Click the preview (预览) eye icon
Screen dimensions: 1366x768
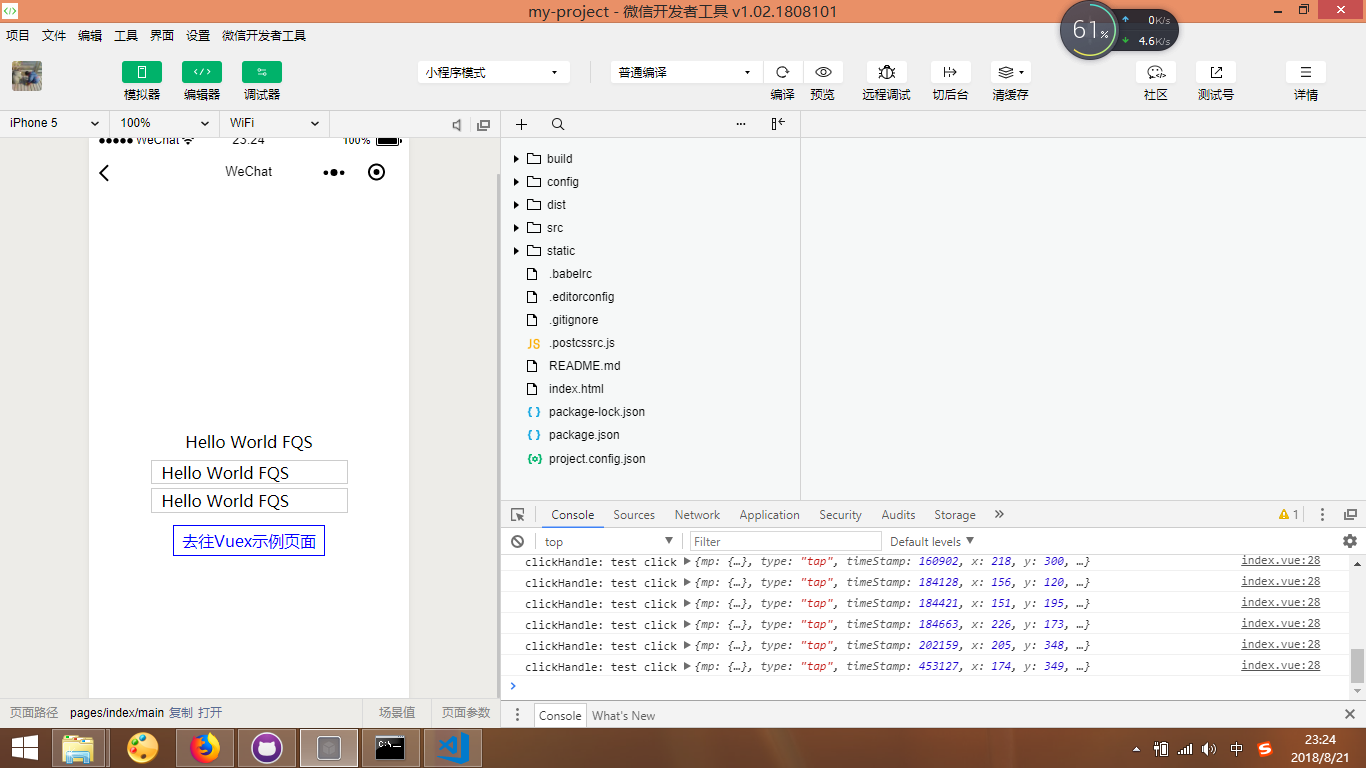(x=823, y=72)
